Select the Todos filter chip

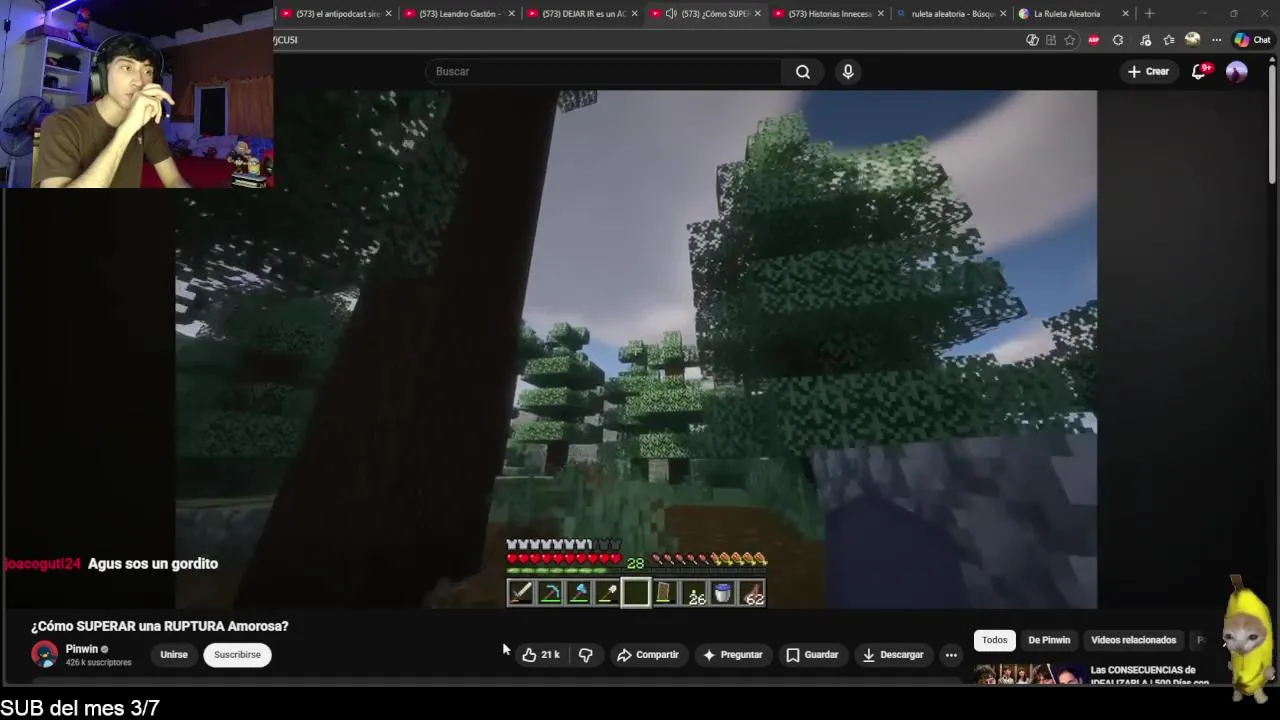click(994, 640)
